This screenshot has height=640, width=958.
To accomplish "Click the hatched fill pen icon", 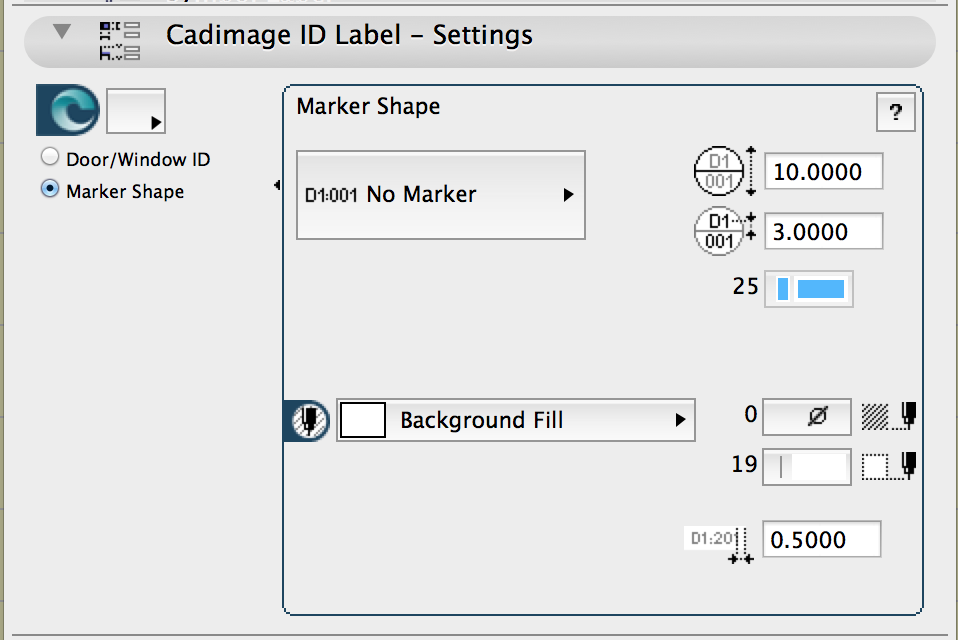I will coord(889,416).
